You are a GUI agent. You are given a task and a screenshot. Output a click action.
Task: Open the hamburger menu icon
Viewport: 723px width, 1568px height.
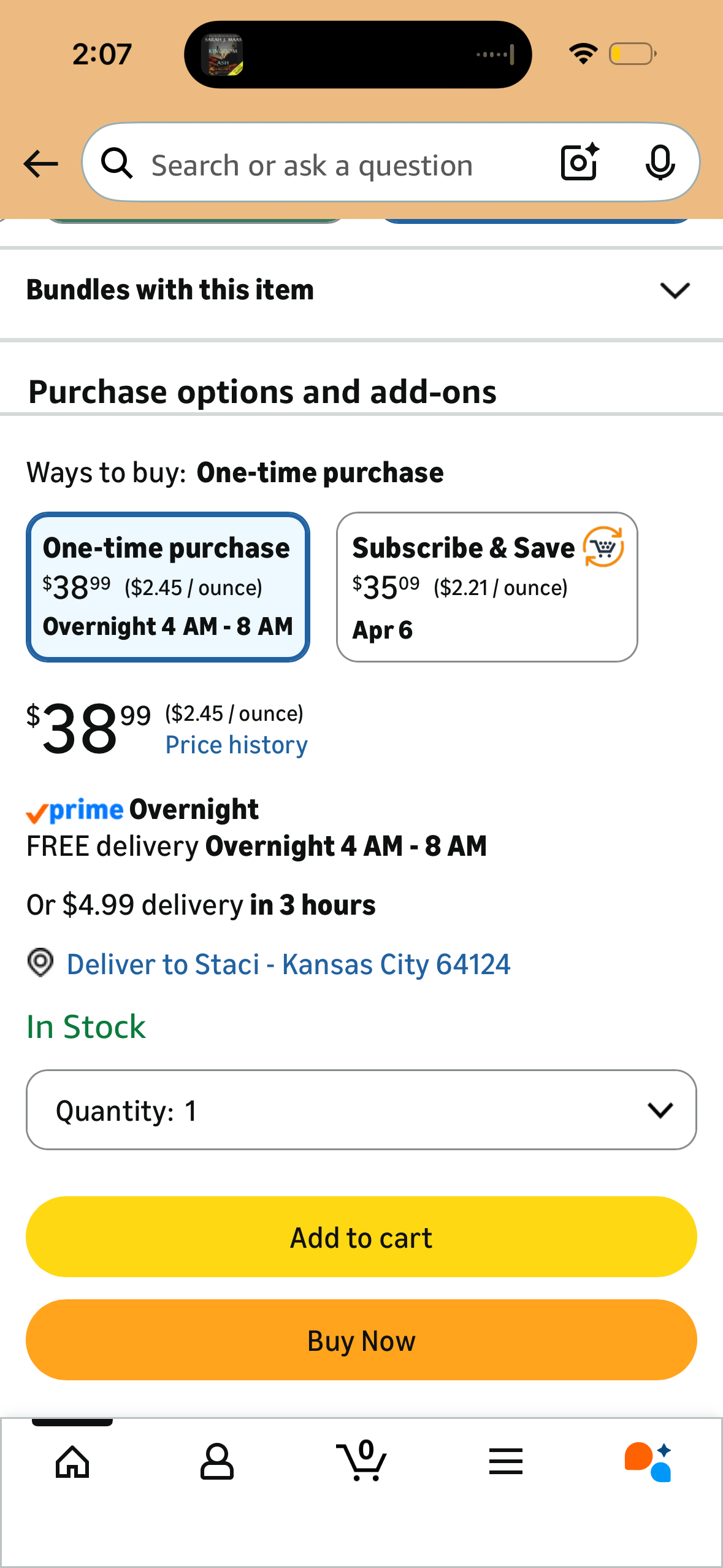click(506, 1461)
